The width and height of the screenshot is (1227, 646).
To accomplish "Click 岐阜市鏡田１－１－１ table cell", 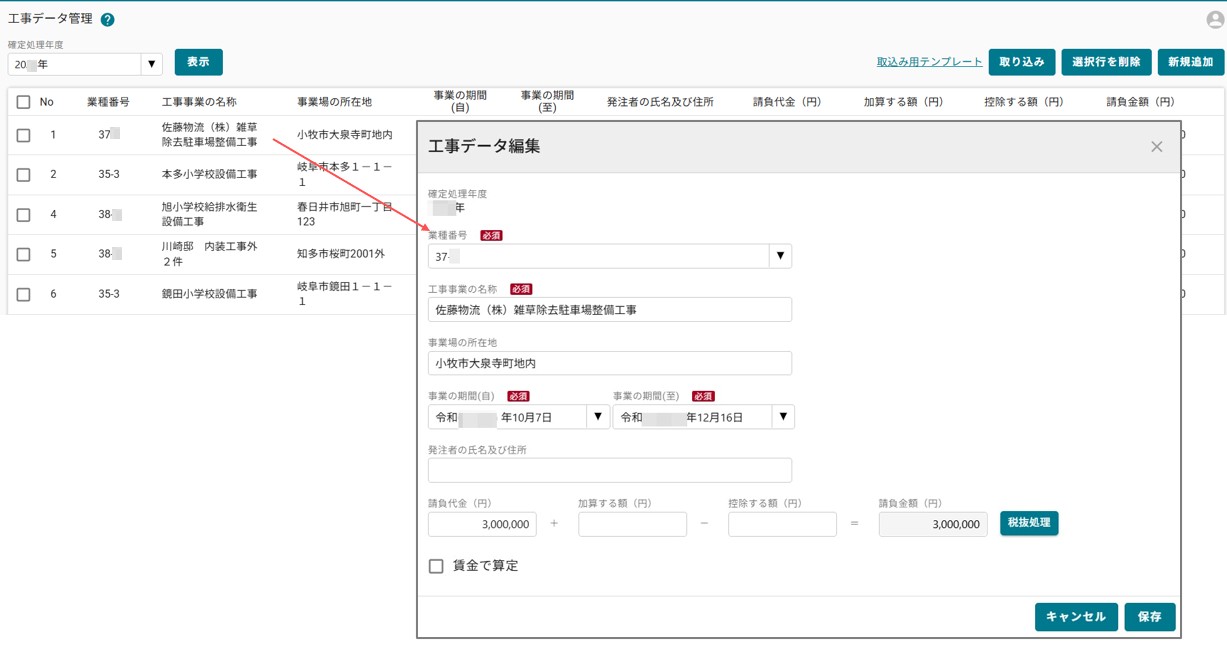I will pos(345,294).
